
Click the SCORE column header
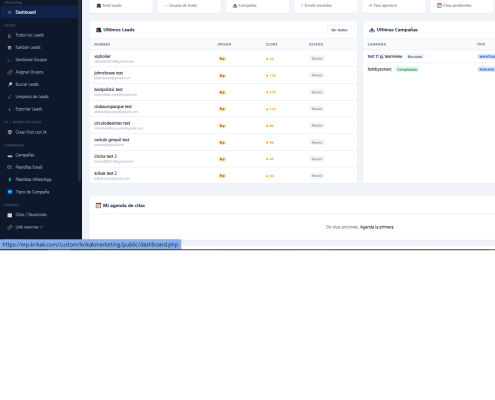[271, 44]
